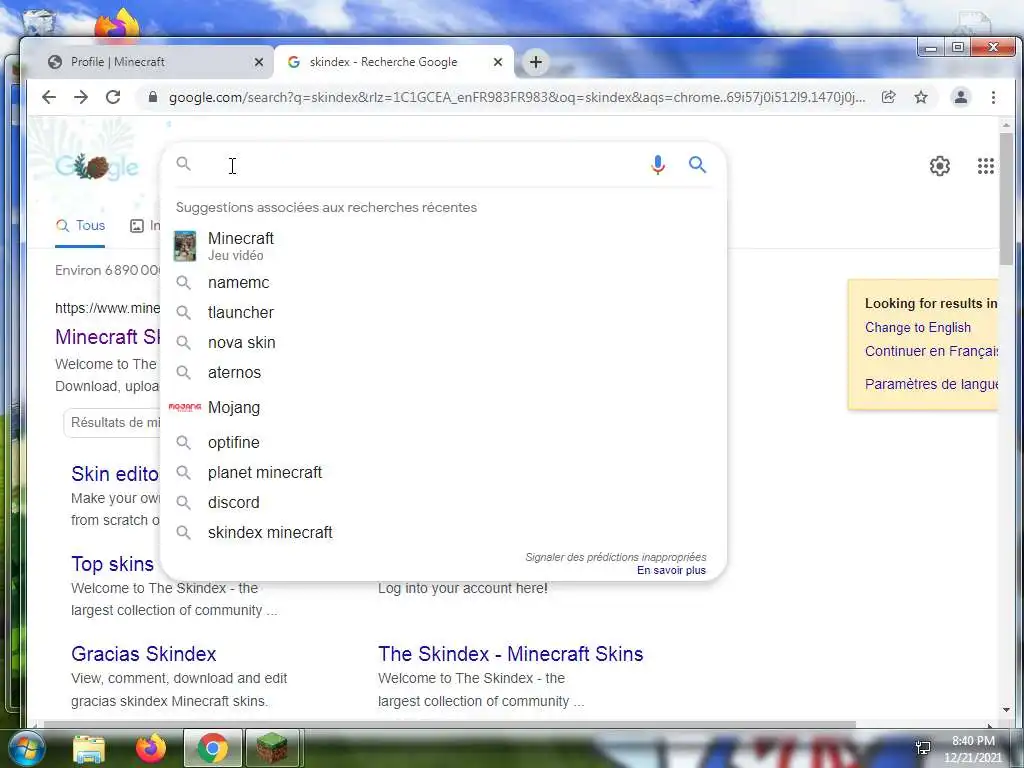Close the Profile | Minecraft tab
This screenshot has height=768, width=1024.
259,62
